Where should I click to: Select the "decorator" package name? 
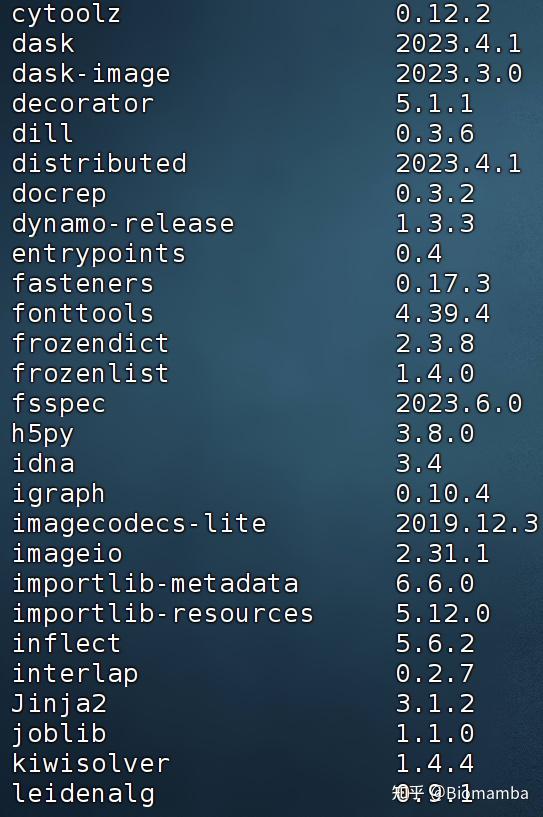point(82,103)
